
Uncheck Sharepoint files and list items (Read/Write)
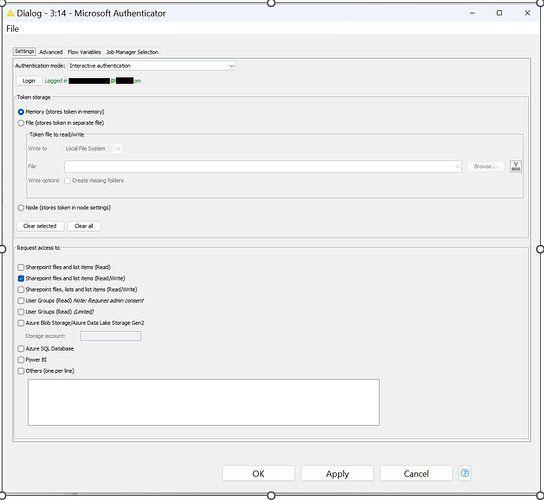tap(21, 278)
